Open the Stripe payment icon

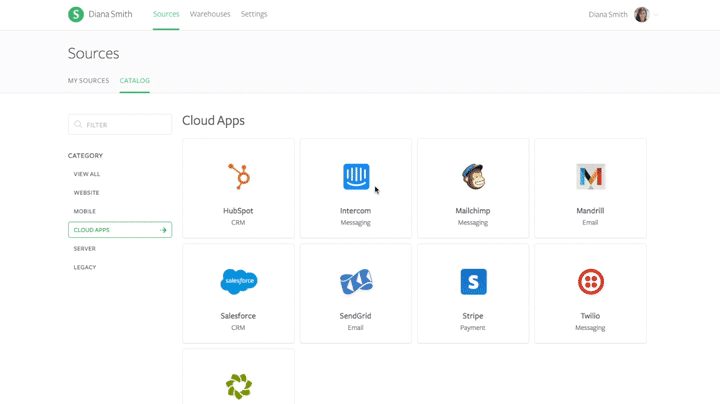tap(473, 282)
